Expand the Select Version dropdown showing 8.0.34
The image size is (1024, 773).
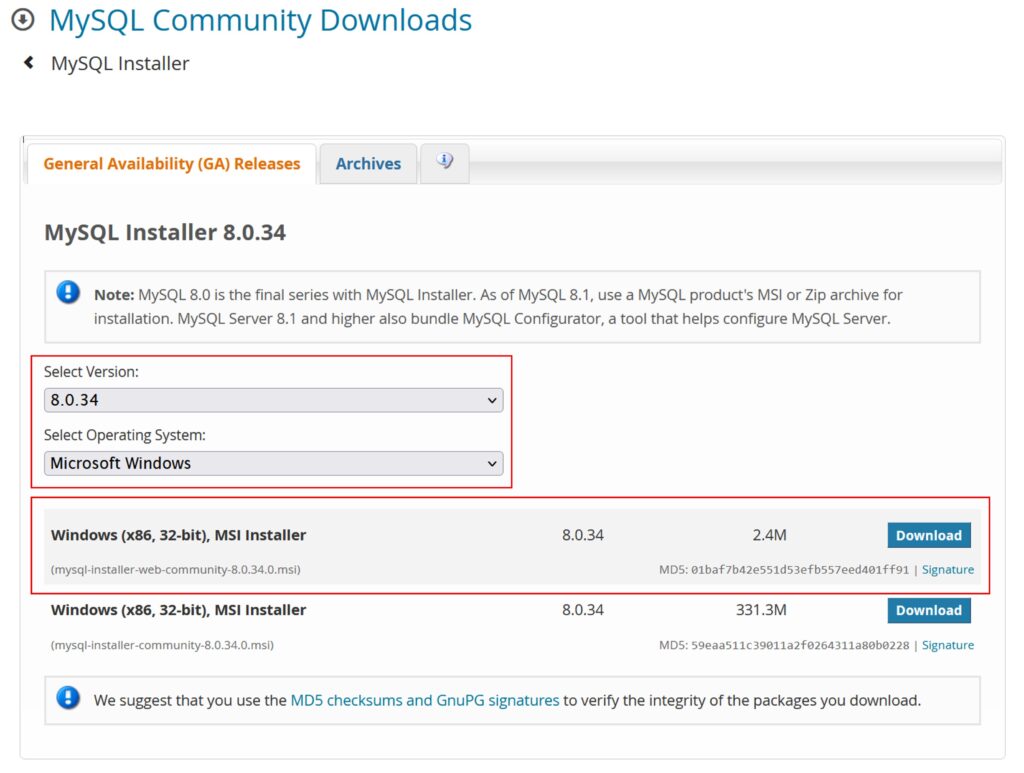273,400
